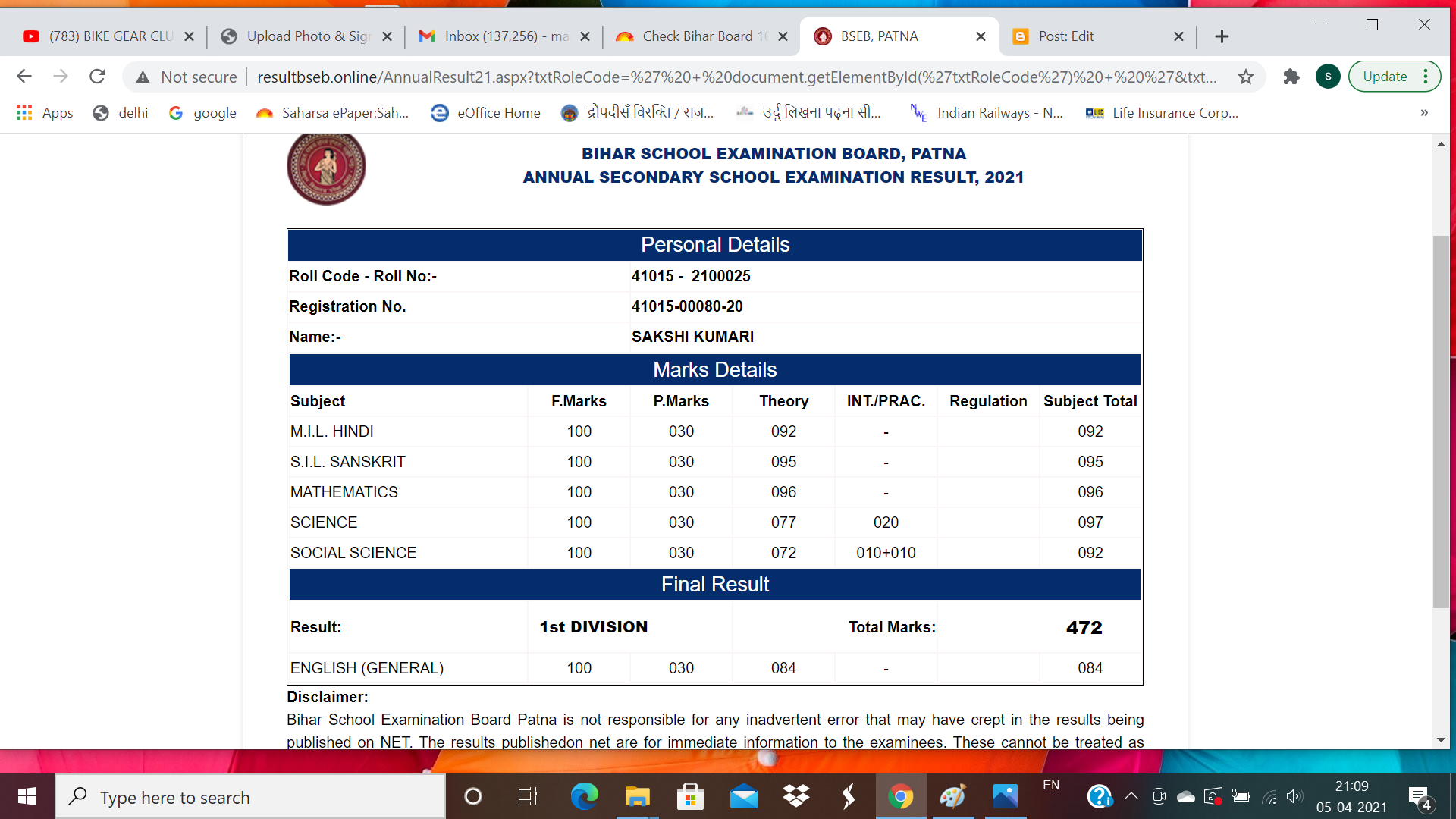Open the Chrome three-dot menu

(x=1426, y=77)
